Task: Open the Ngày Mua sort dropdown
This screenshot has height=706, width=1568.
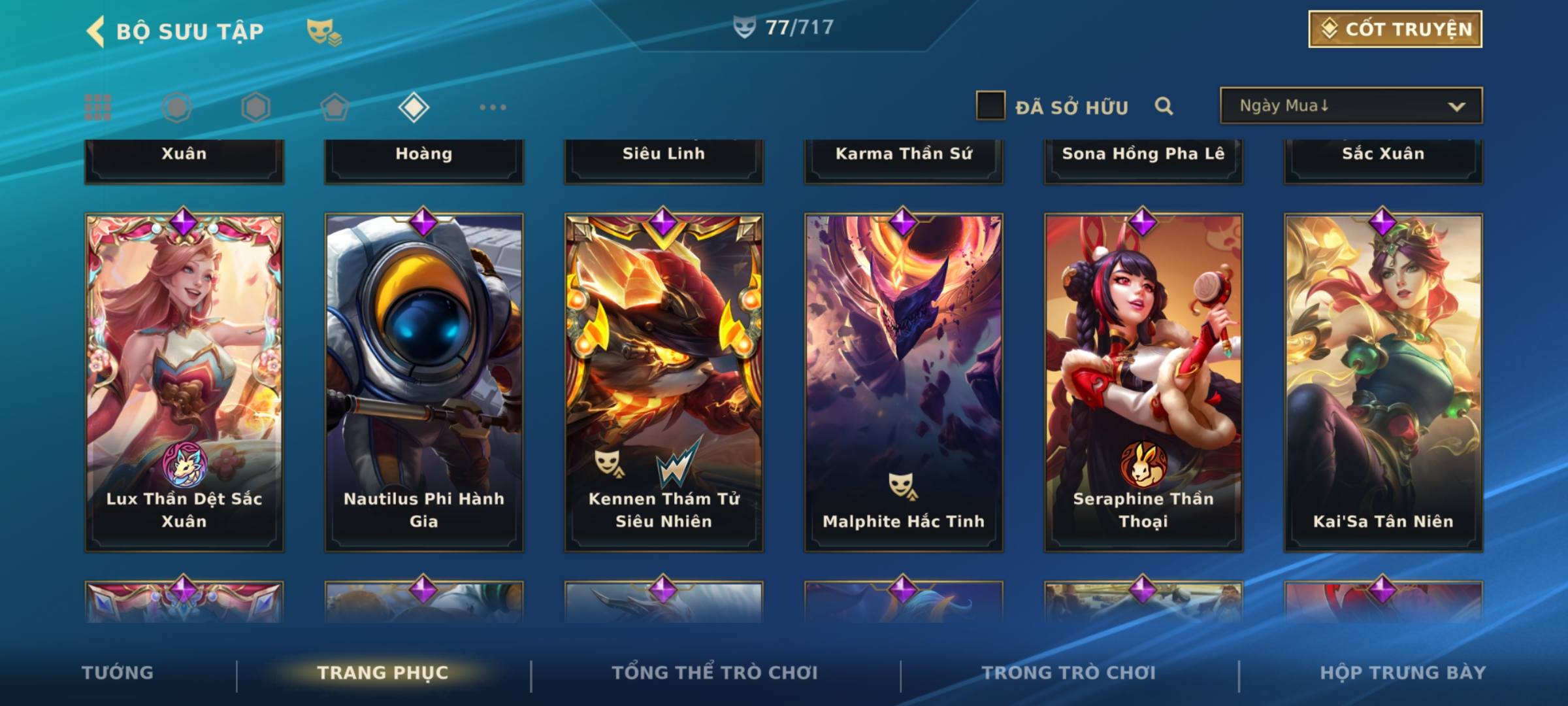Action: (1351, 106)
